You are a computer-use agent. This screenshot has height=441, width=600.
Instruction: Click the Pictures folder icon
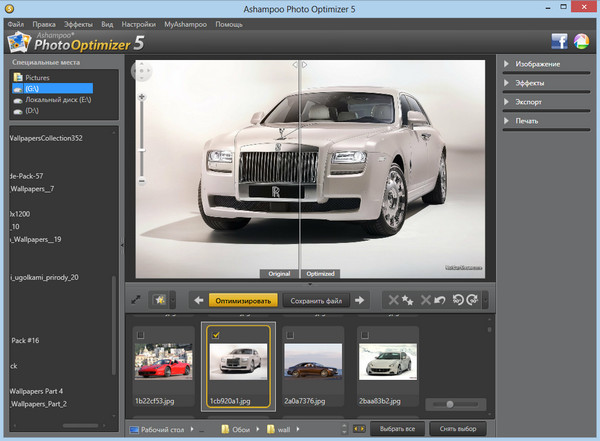point(18,77)
